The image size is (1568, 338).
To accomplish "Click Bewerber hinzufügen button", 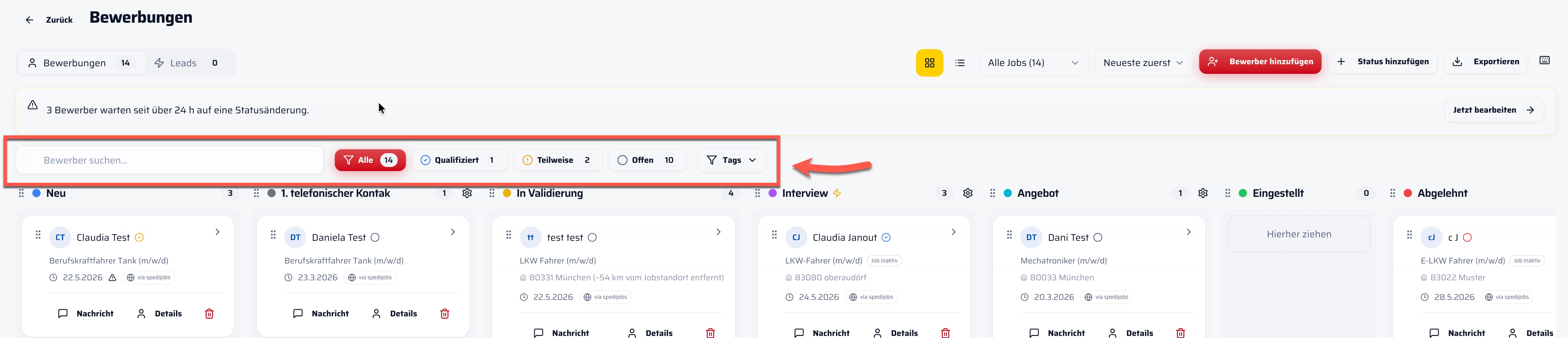I will (1260, 61).
